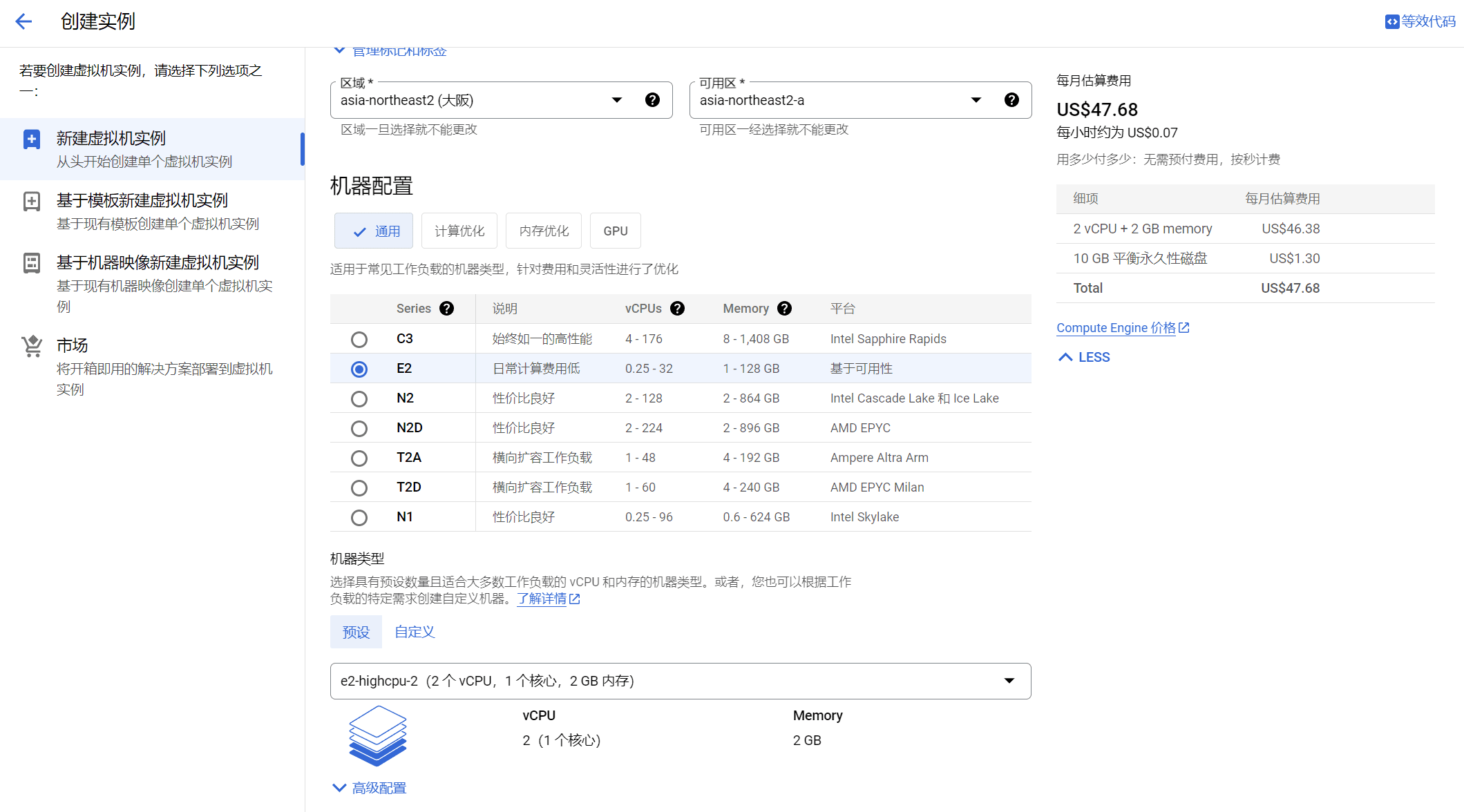Image resolution: width=1464 pixels, height=812 pixels.
Task: Switch to the GPU machine family tab
Action: pos(615,231)
